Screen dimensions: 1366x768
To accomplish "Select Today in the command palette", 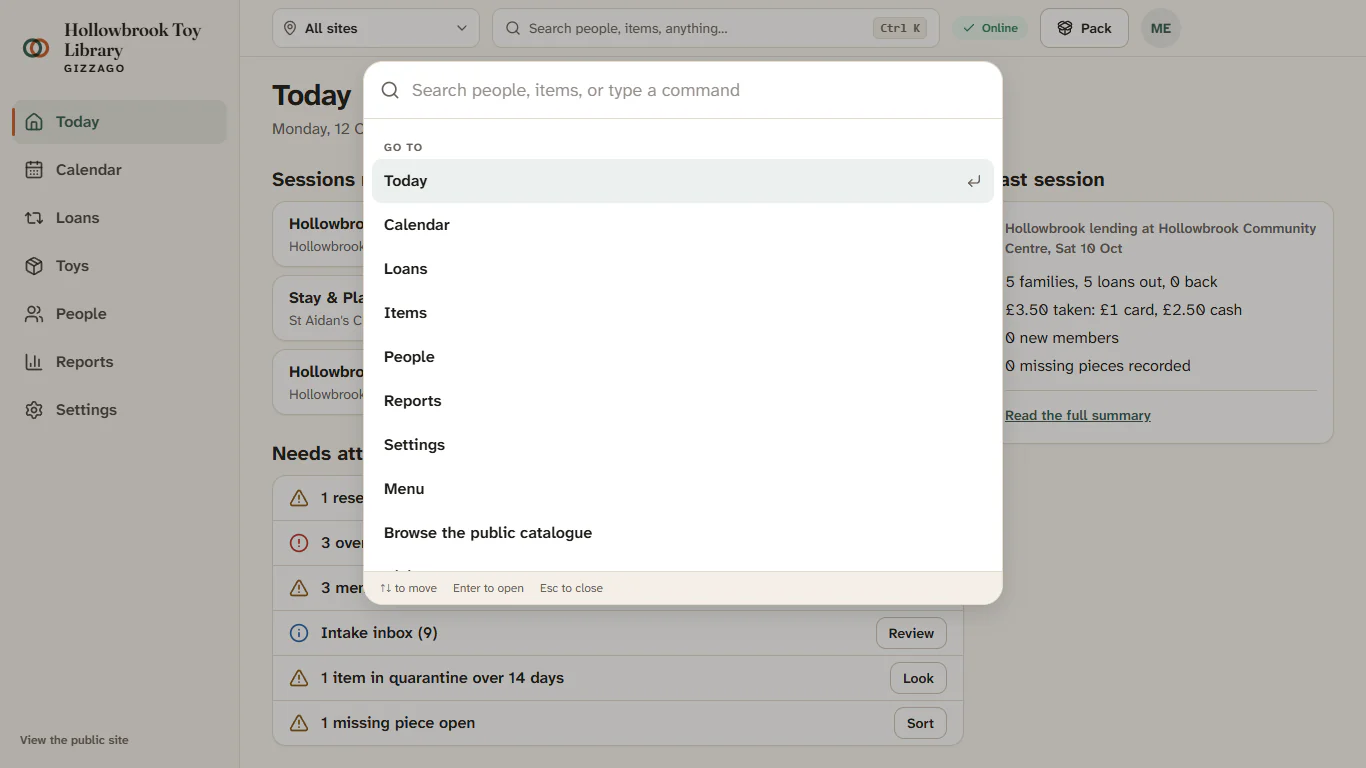I will (683, 181).
